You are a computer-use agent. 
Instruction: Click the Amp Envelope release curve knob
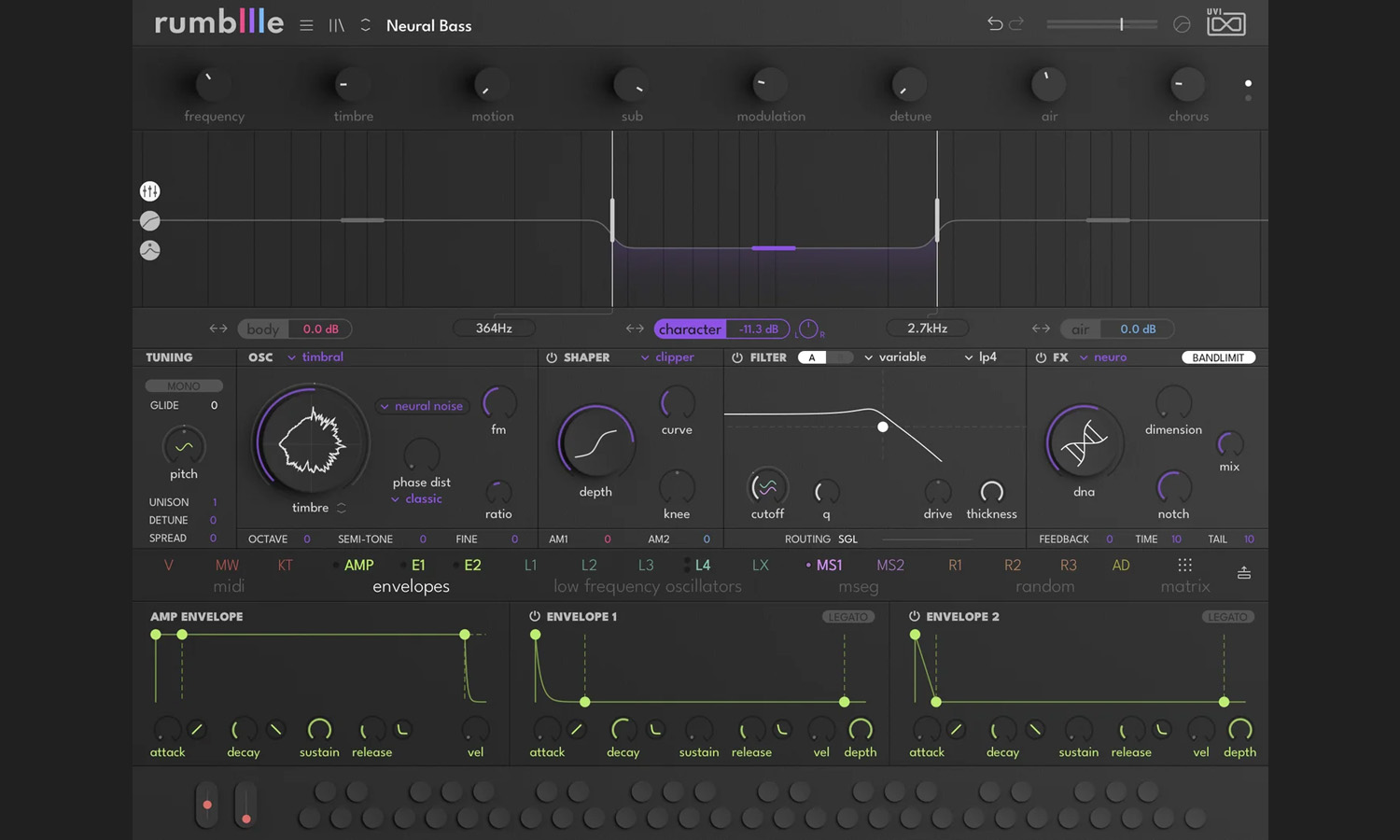[402, 729]
